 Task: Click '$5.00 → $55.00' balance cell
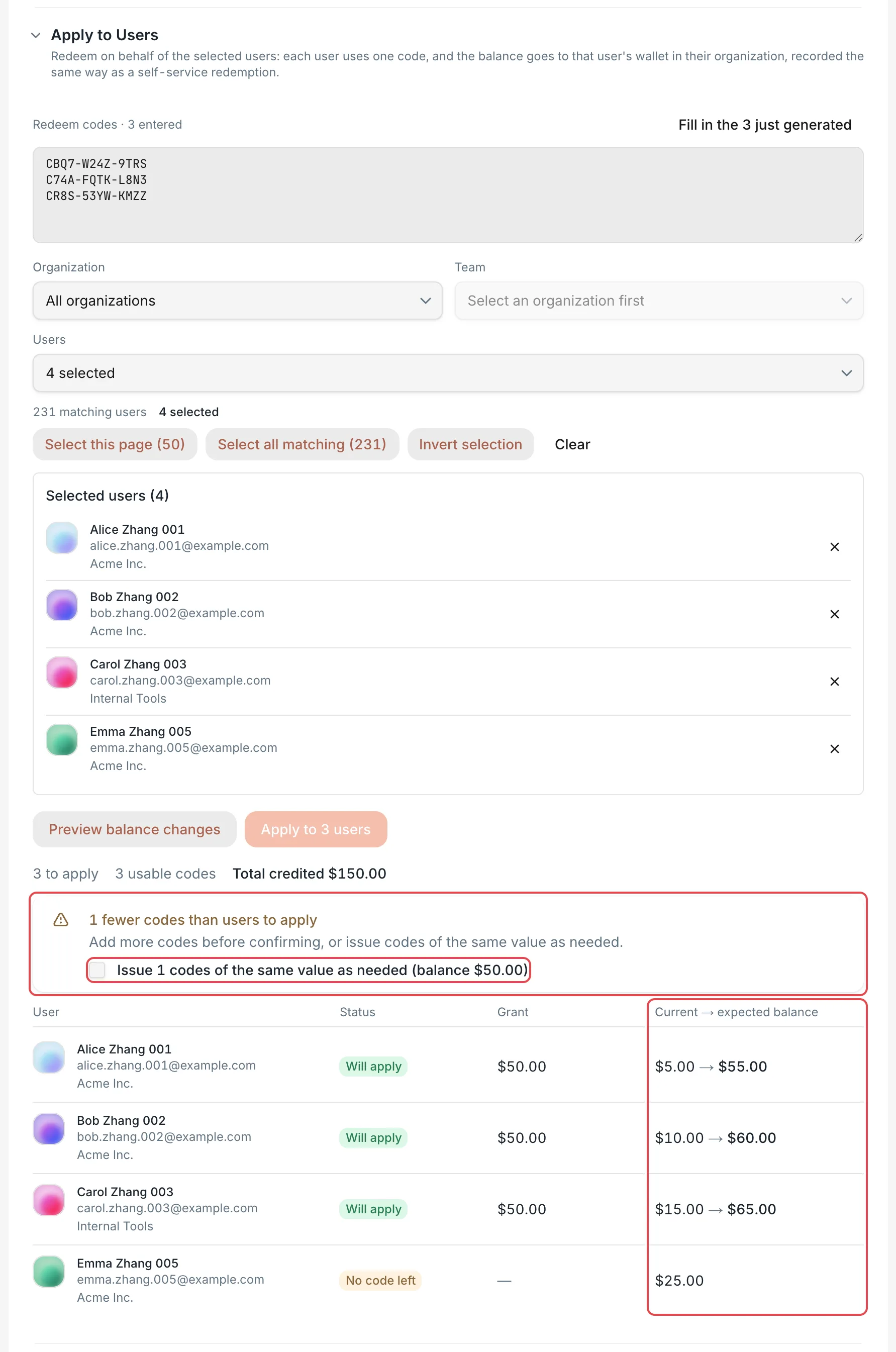(x=711, y=1067)
